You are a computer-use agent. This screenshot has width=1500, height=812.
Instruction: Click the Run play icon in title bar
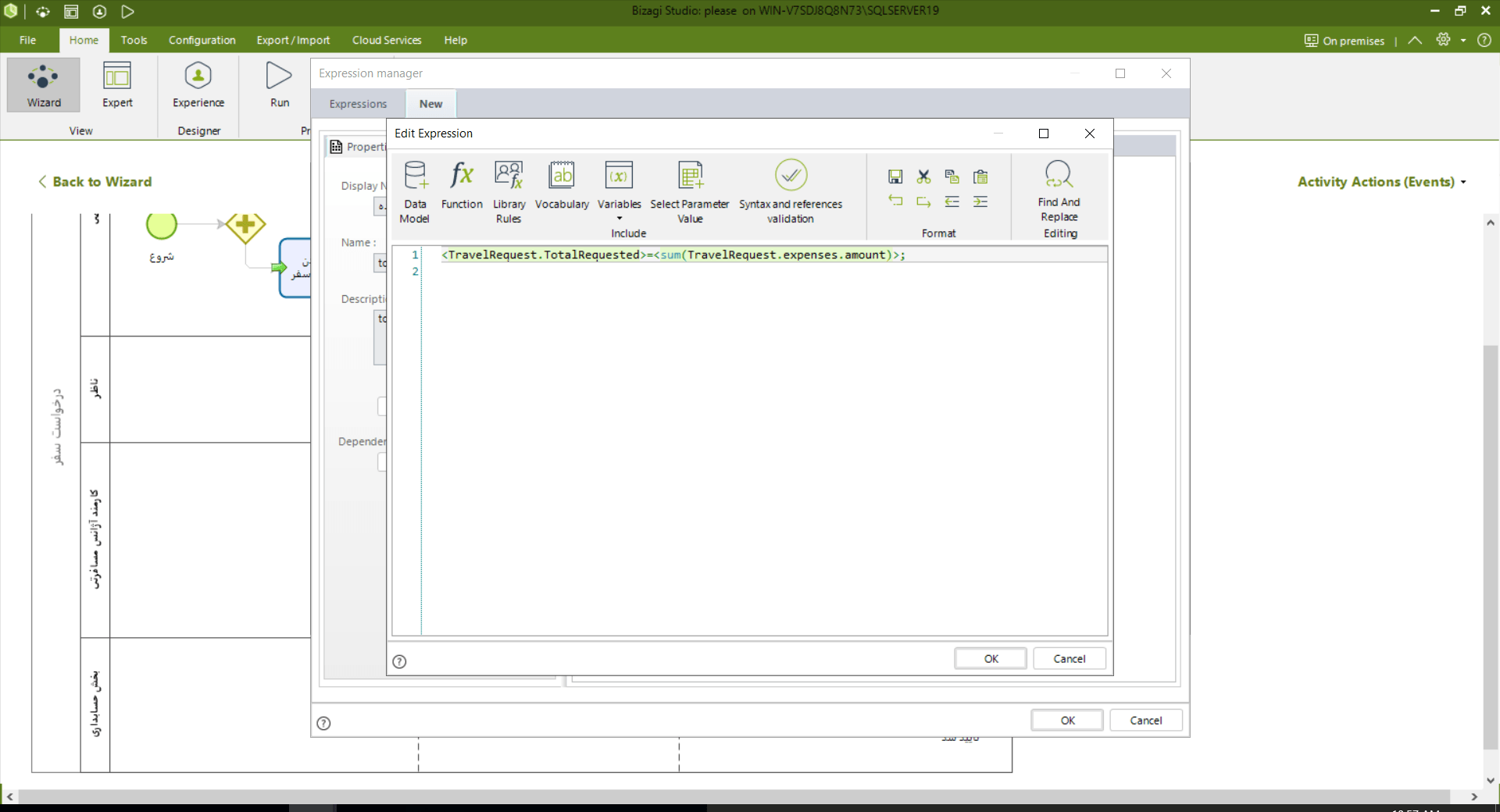127,11
